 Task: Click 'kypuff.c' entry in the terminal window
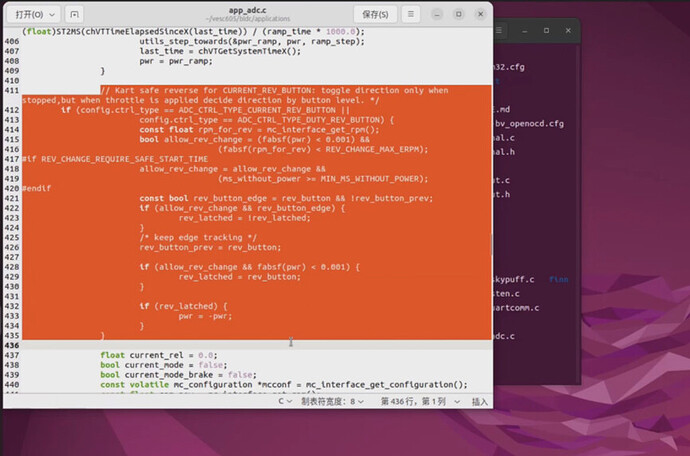[x=514, y=279]
